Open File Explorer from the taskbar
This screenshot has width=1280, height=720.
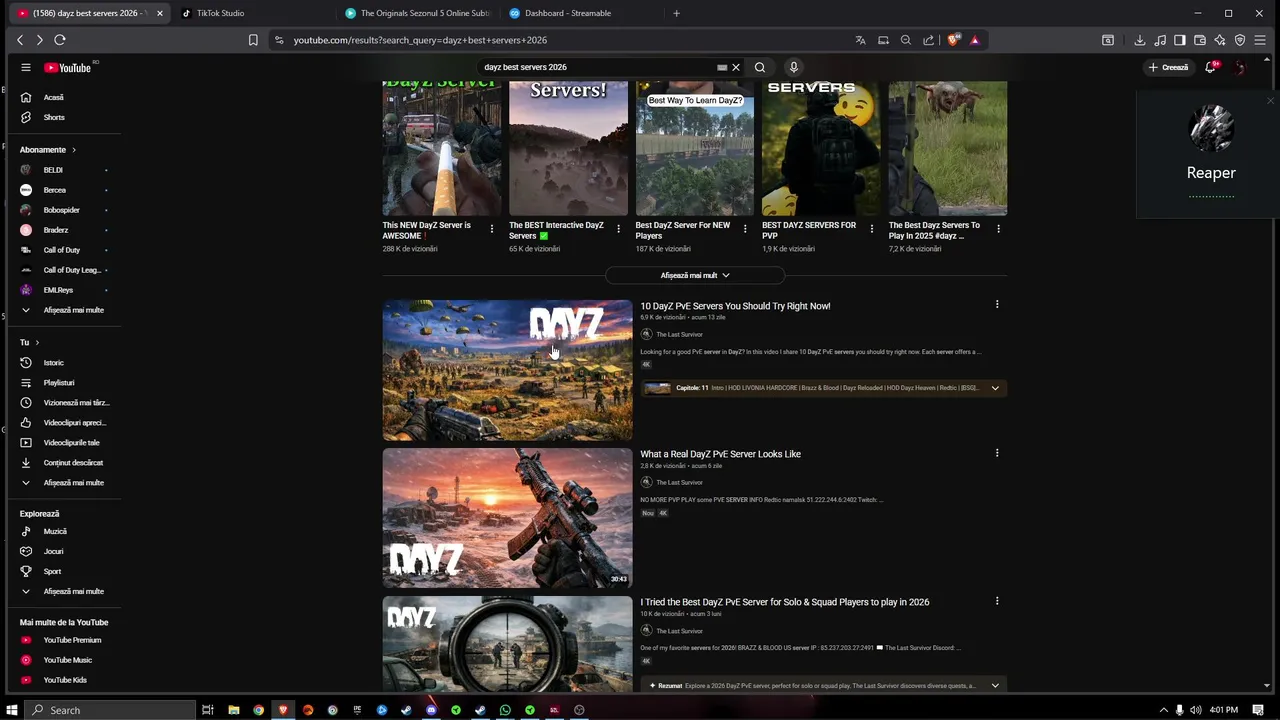(233, 710)
